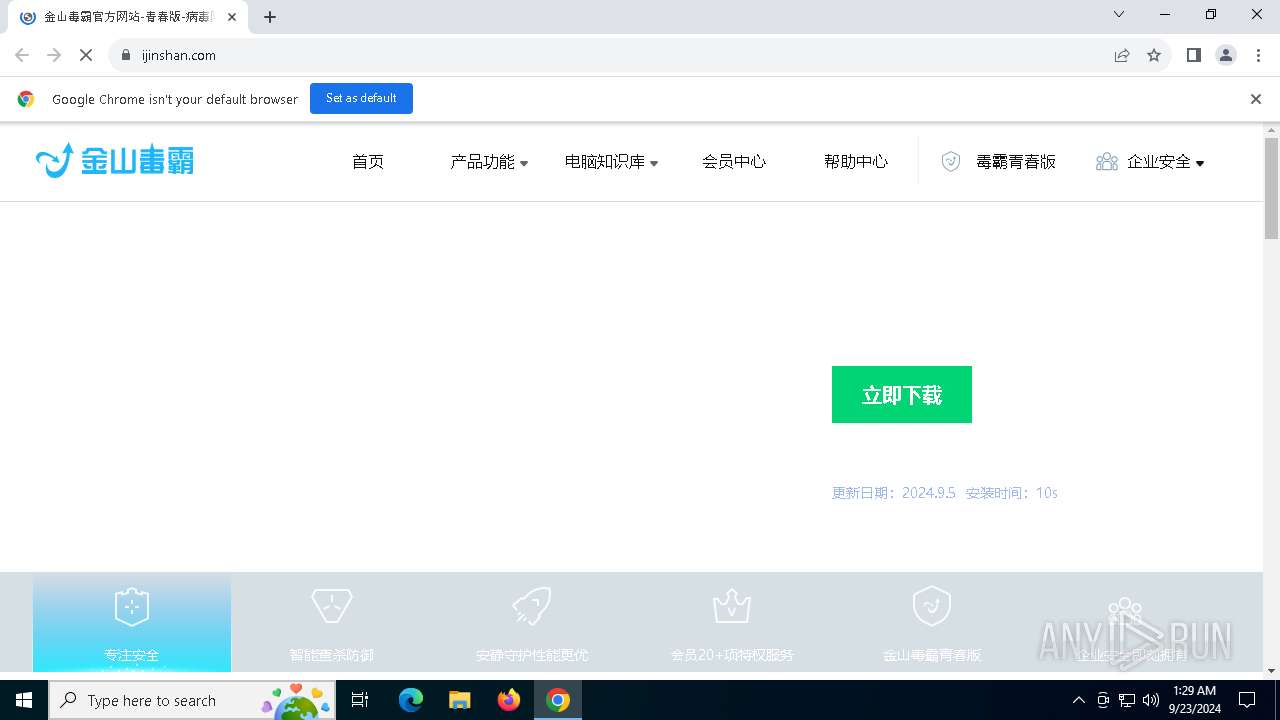Screen dimensions: 1280x720
Task: Show hidden system tray icons
Action: click(1079, 700)
